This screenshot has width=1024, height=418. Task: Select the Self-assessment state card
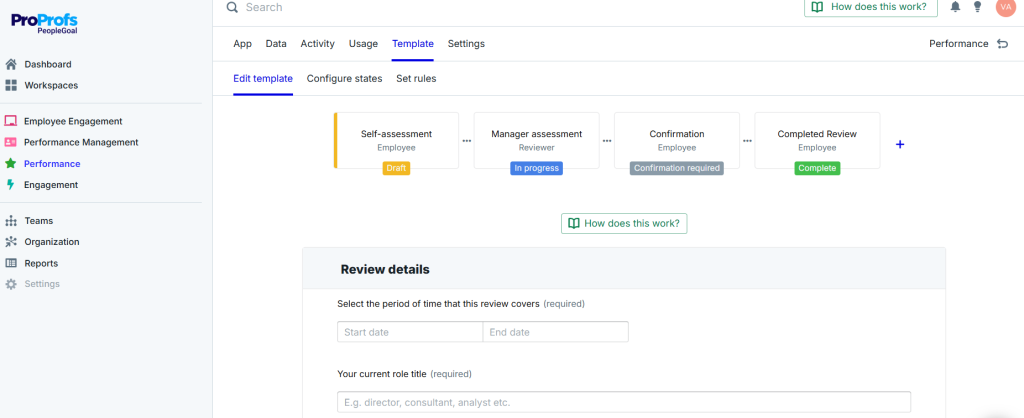click(x=396, y=140)
